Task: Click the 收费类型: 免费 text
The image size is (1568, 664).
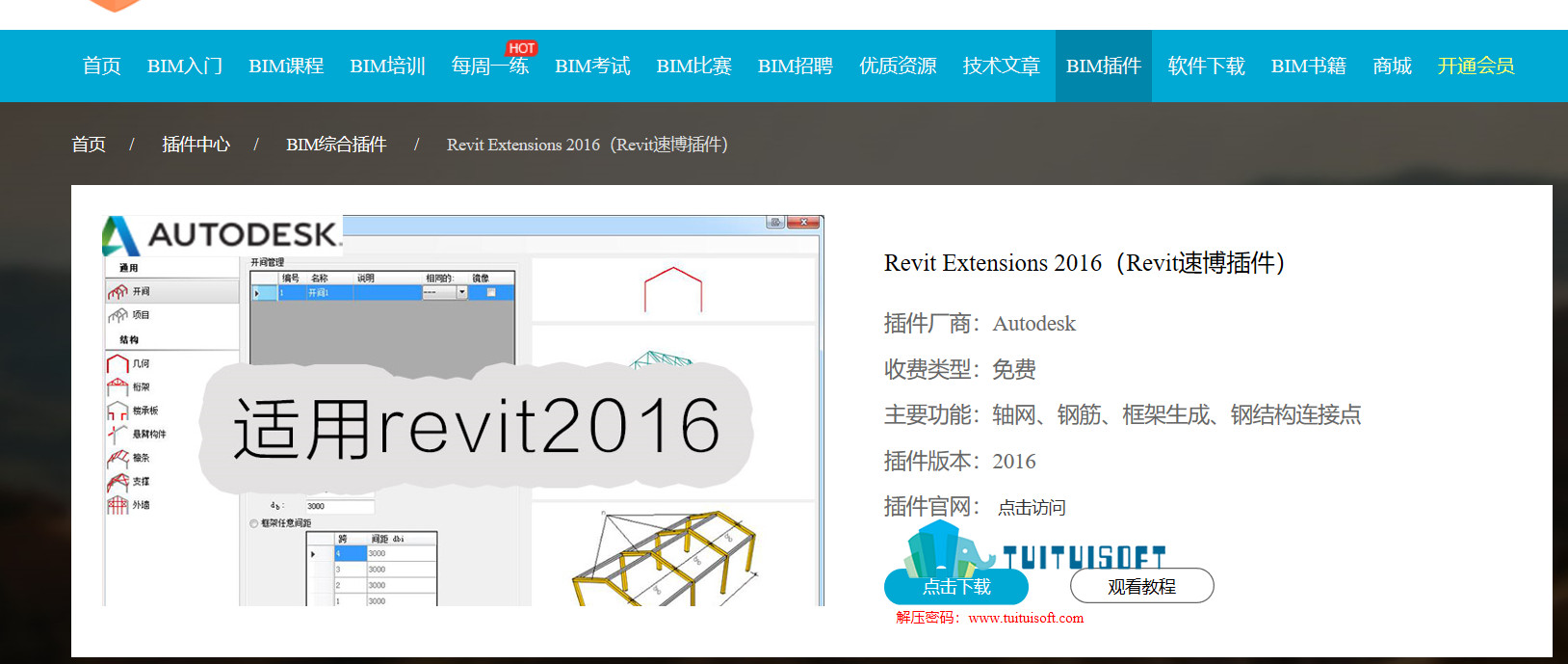Action: tap(960, 369)
